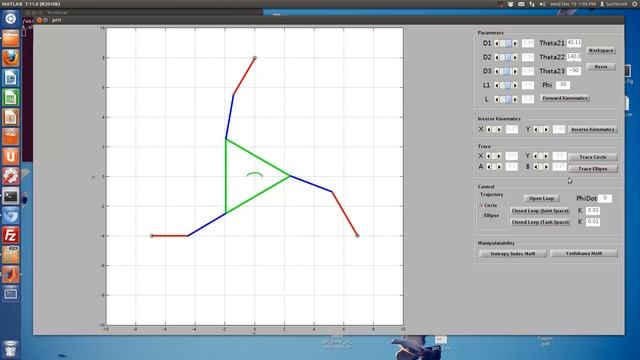Click the Theta21 input field
Image resolution: width=640 pixels, height=360 pixels.
pyautogui.click(x=574, y=43)
